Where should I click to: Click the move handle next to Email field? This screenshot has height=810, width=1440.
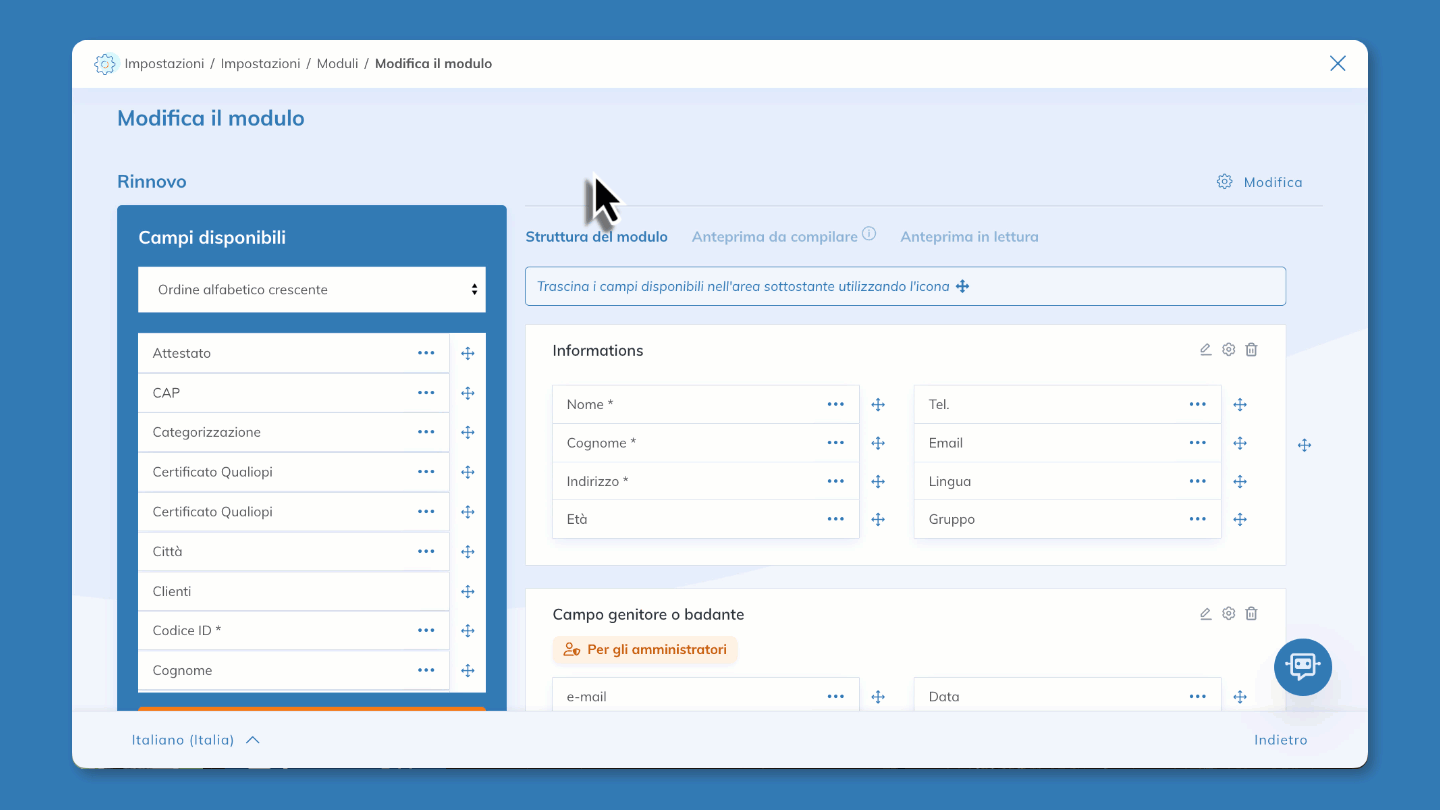click(x=1240, y=443)
